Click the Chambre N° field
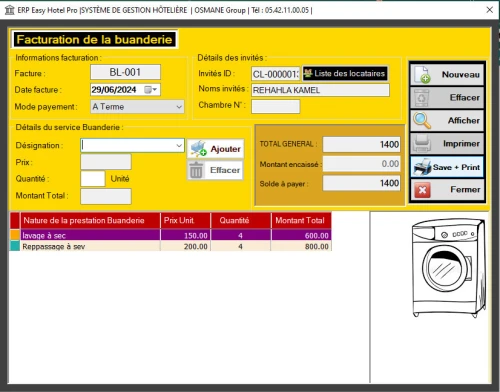500x392 pixels. point(276,107)
